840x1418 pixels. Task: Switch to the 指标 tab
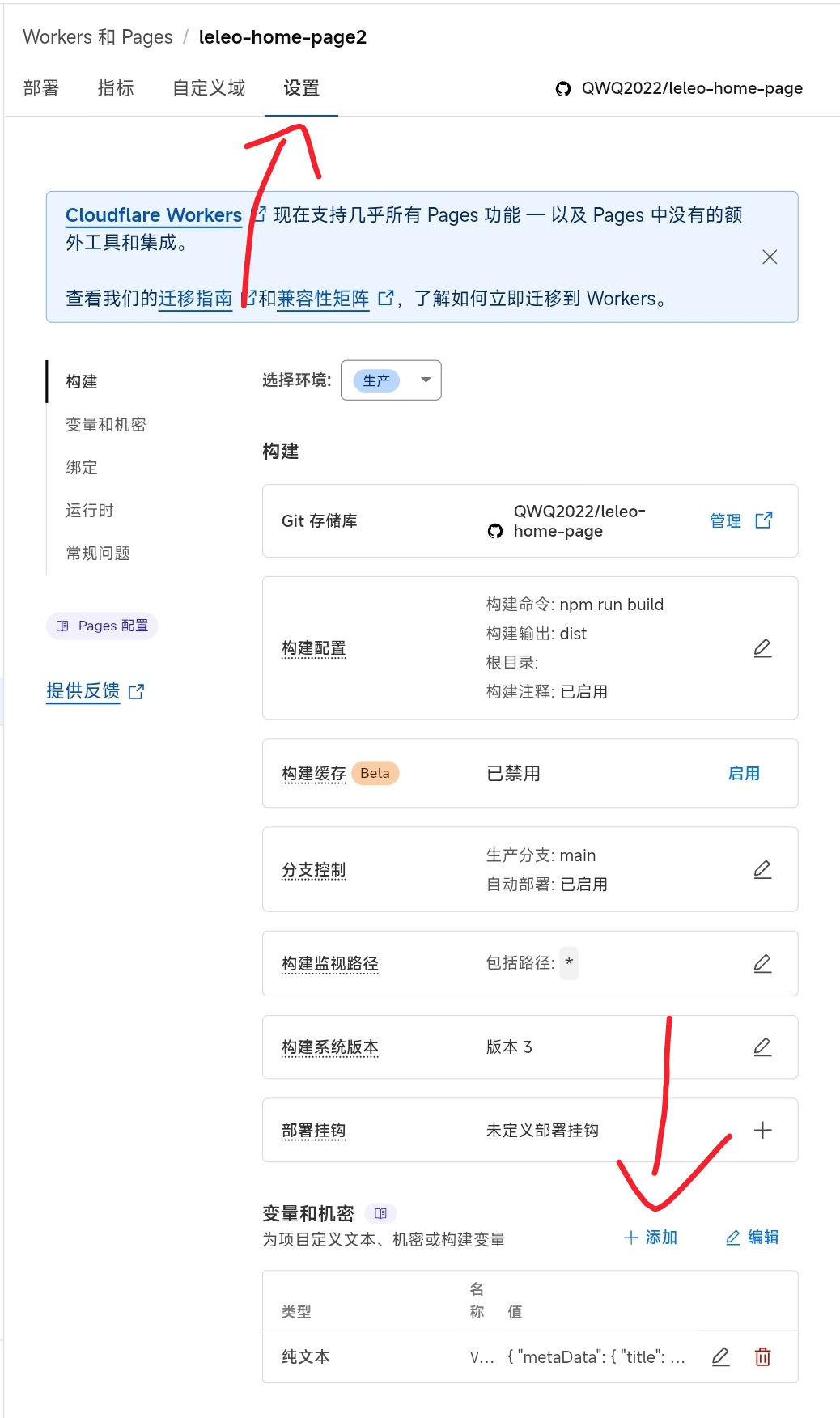tap(116, 88)
